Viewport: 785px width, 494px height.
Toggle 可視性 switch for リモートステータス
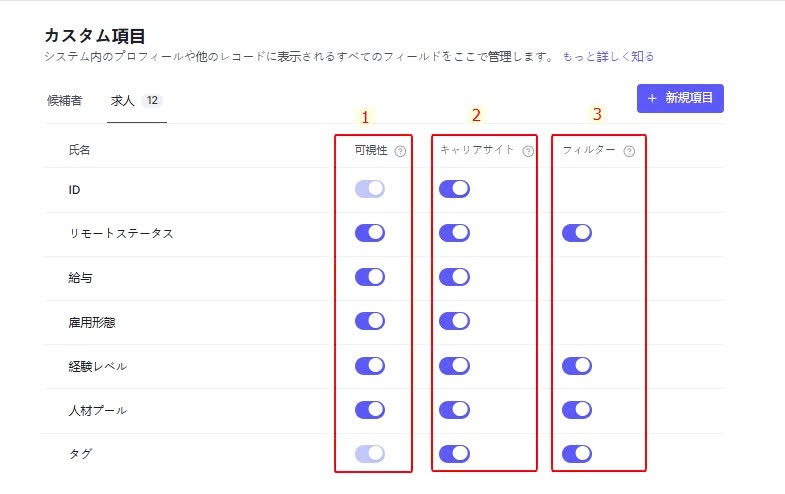coord(370,233)
